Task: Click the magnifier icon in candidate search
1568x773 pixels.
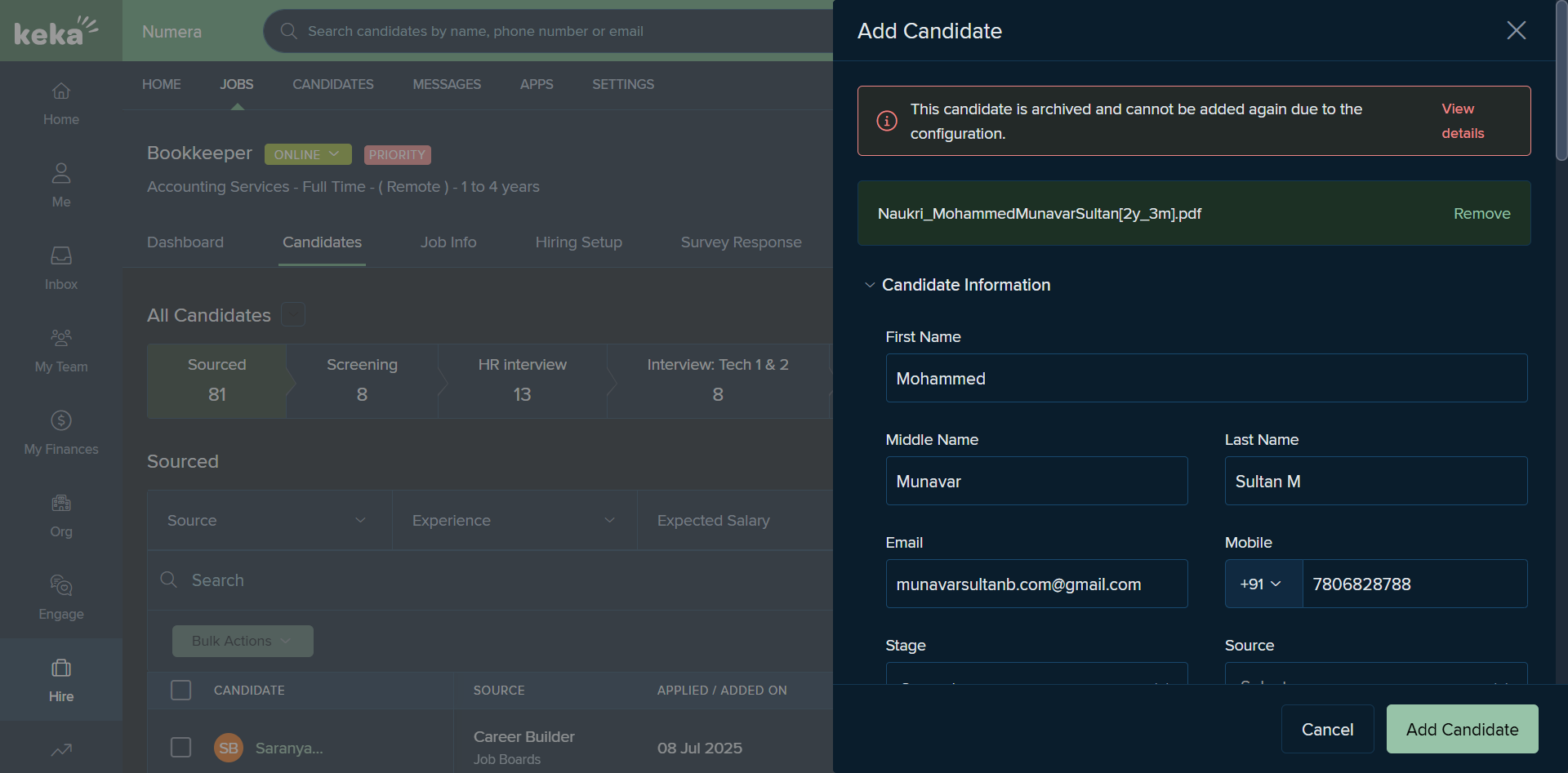Action: click(x=169, y=580)
